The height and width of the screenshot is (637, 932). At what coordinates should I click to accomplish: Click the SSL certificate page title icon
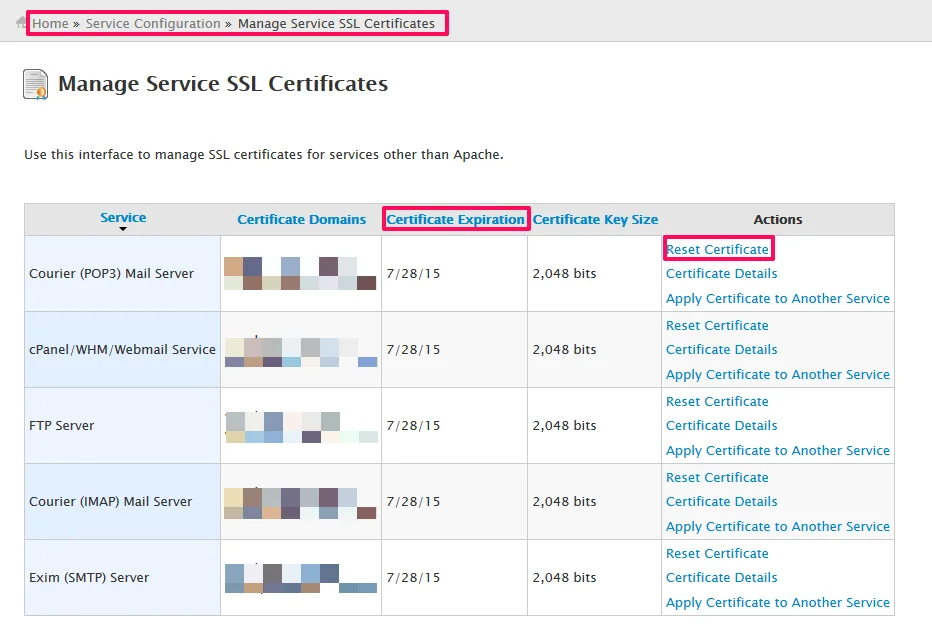tap(35, 84)
